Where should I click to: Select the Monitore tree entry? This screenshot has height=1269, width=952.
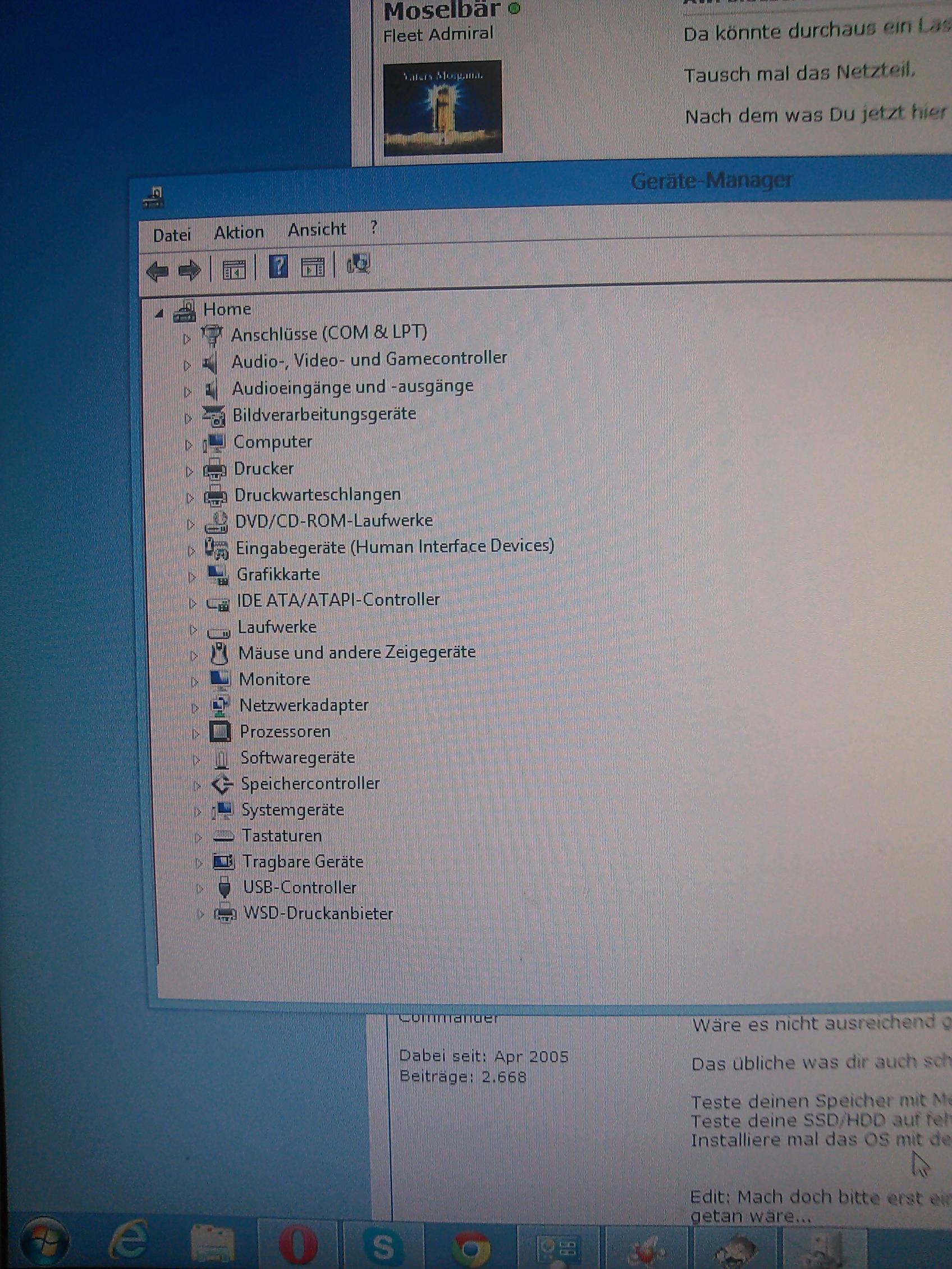click(274, 679)
